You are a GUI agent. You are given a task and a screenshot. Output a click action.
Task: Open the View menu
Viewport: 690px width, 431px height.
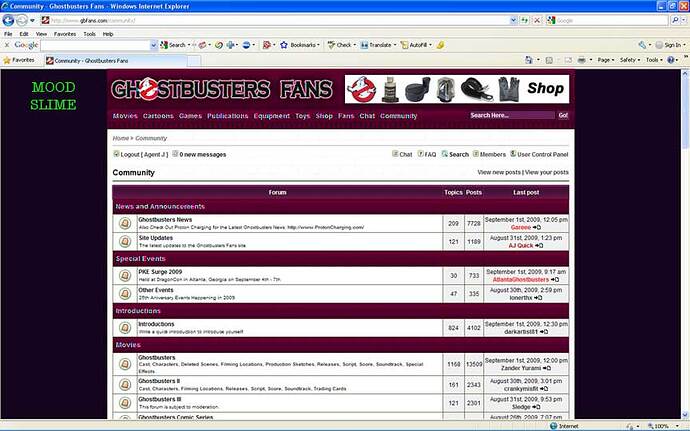tap(41, 34)
